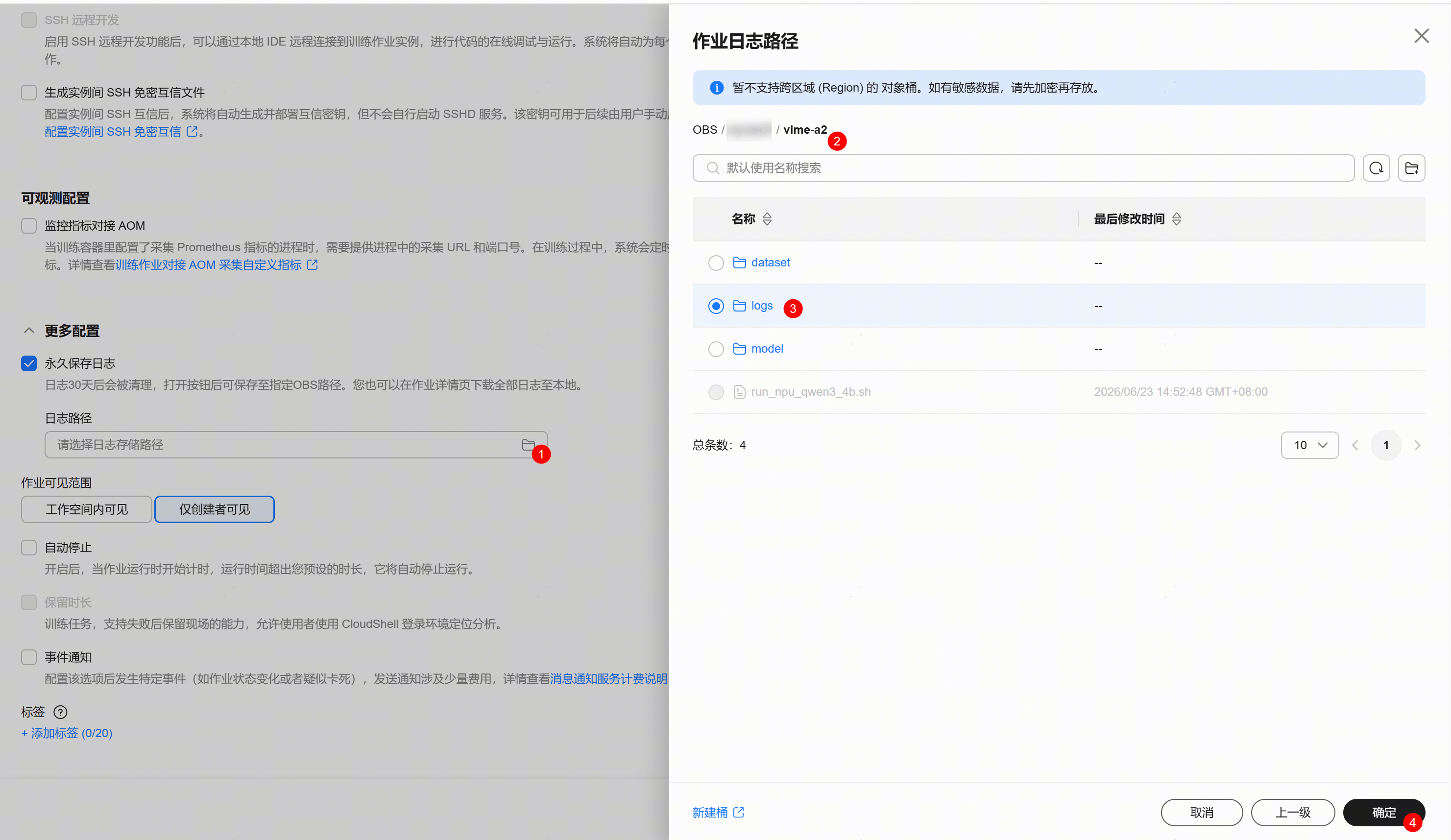Screen dimensions: 1451x840
Task: Click the model folder icon
Action: coord(739,349)
